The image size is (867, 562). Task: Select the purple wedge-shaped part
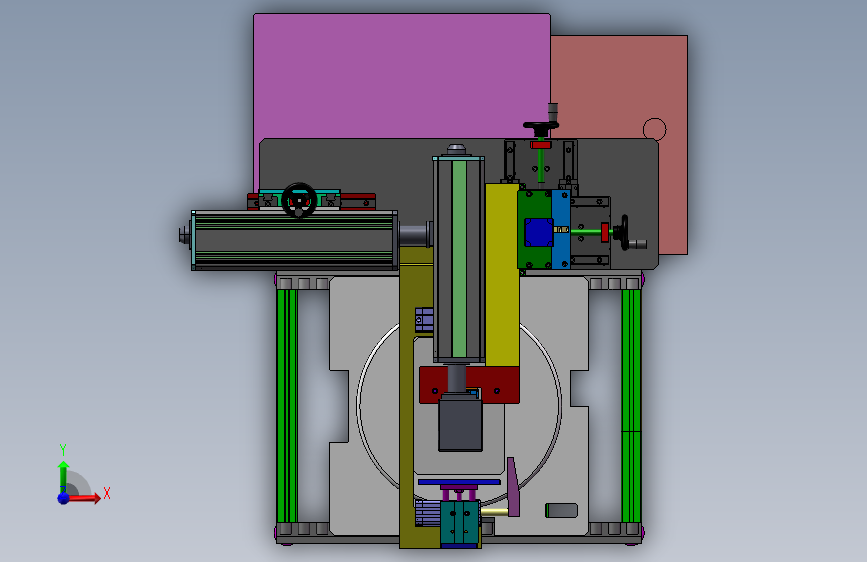pyautogui.click(x=513, y=487)
